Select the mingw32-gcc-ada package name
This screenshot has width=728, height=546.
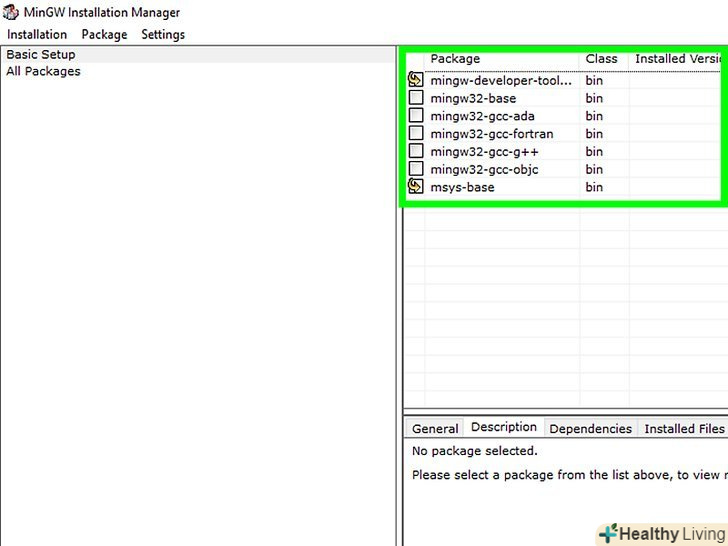pyautogui.click(x=482, y=116)
